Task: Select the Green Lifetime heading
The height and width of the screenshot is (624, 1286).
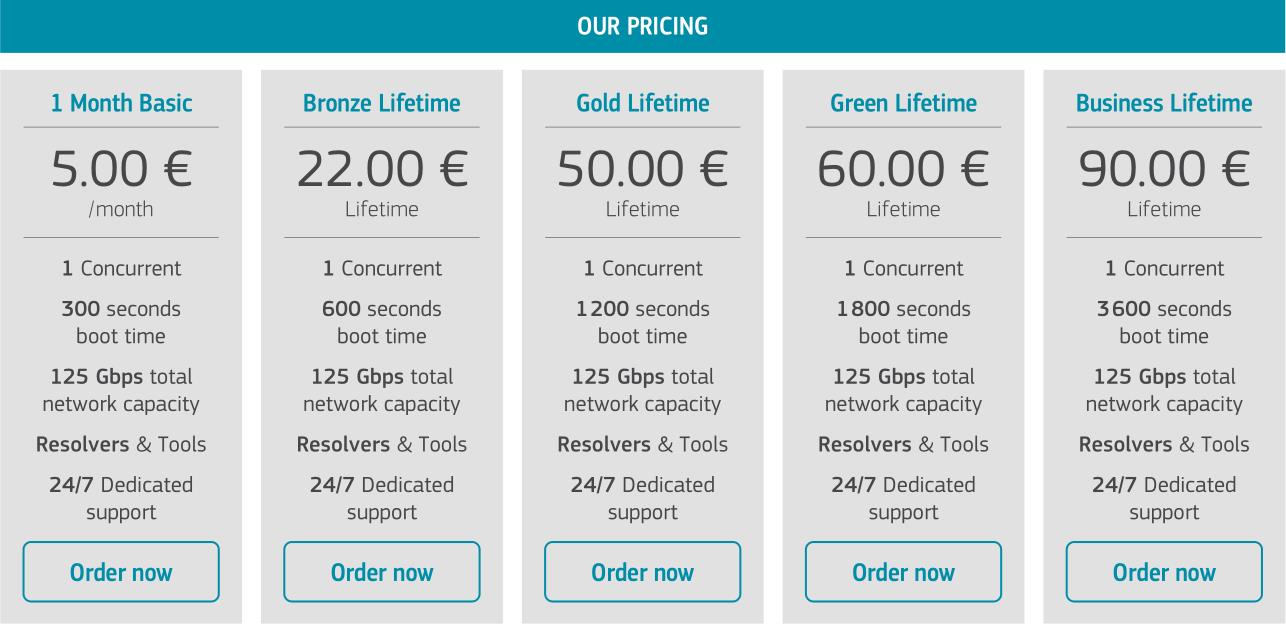Action: click(903, 103)
